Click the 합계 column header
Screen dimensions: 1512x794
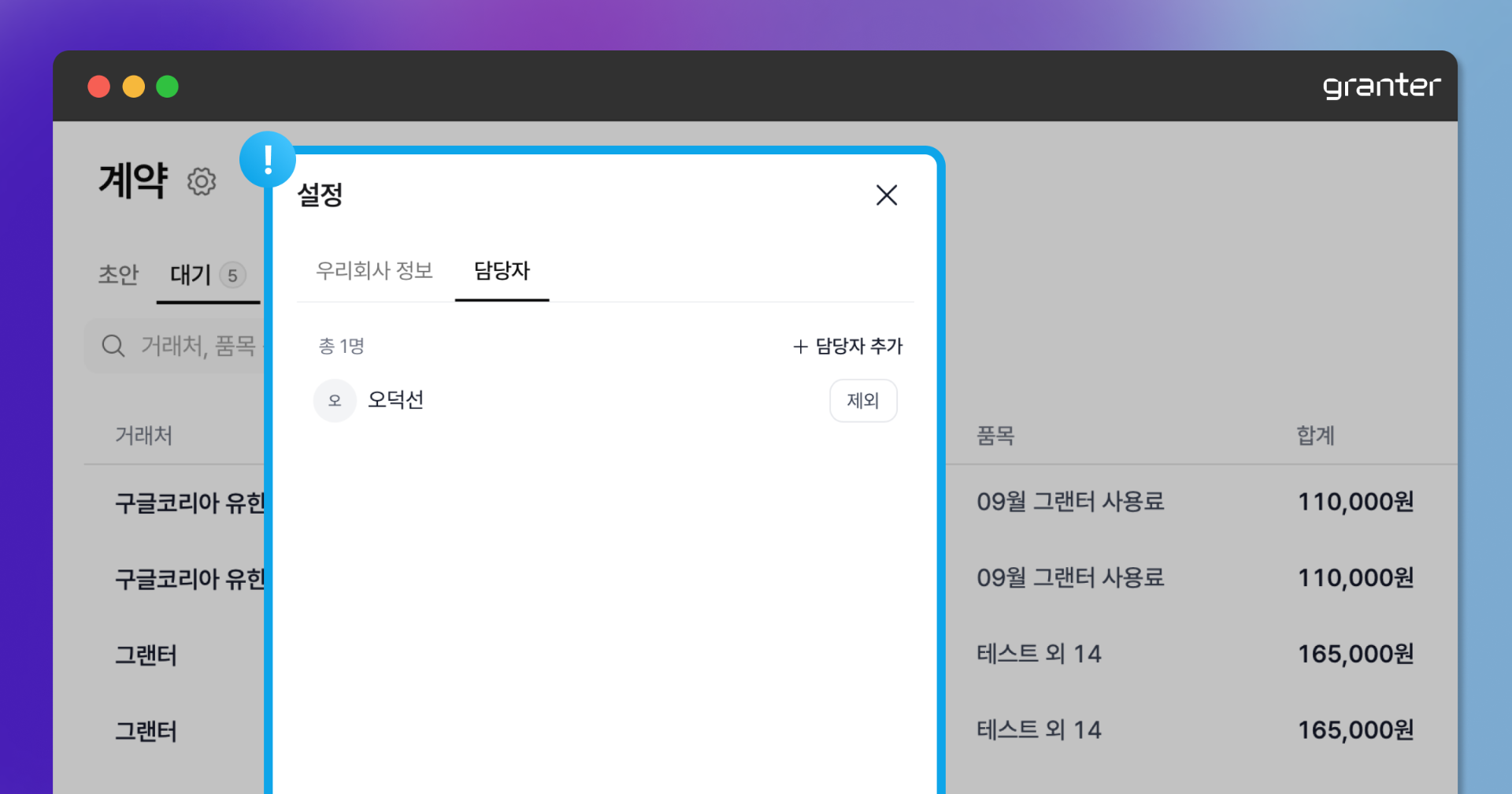click(1315, 436)
